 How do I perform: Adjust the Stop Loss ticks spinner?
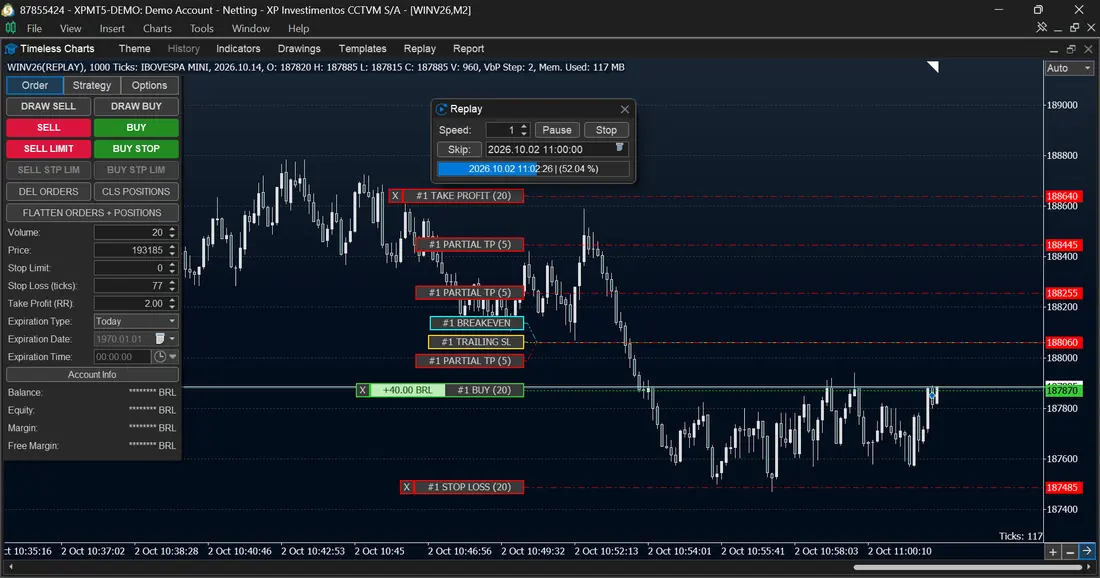coord(173,285)
